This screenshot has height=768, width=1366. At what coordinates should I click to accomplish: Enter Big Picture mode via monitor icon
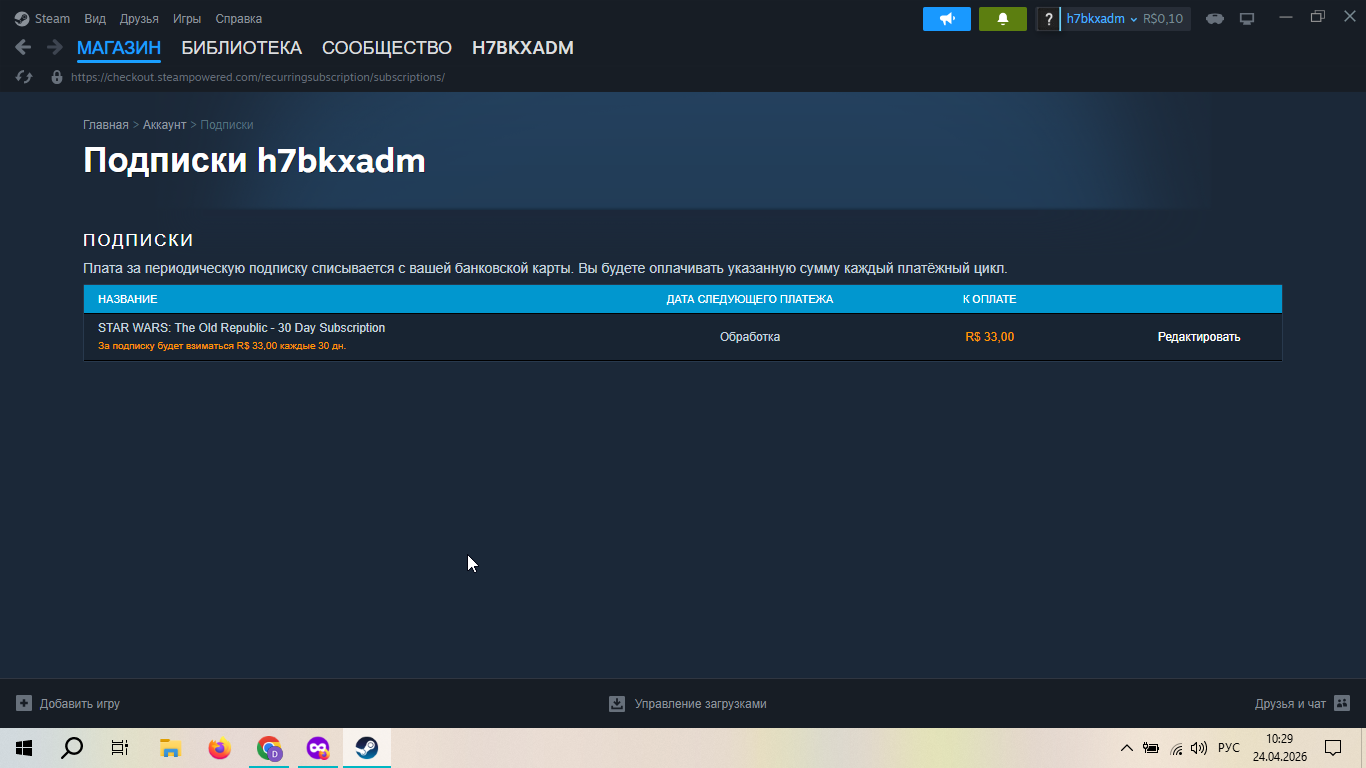(1247, 19)
